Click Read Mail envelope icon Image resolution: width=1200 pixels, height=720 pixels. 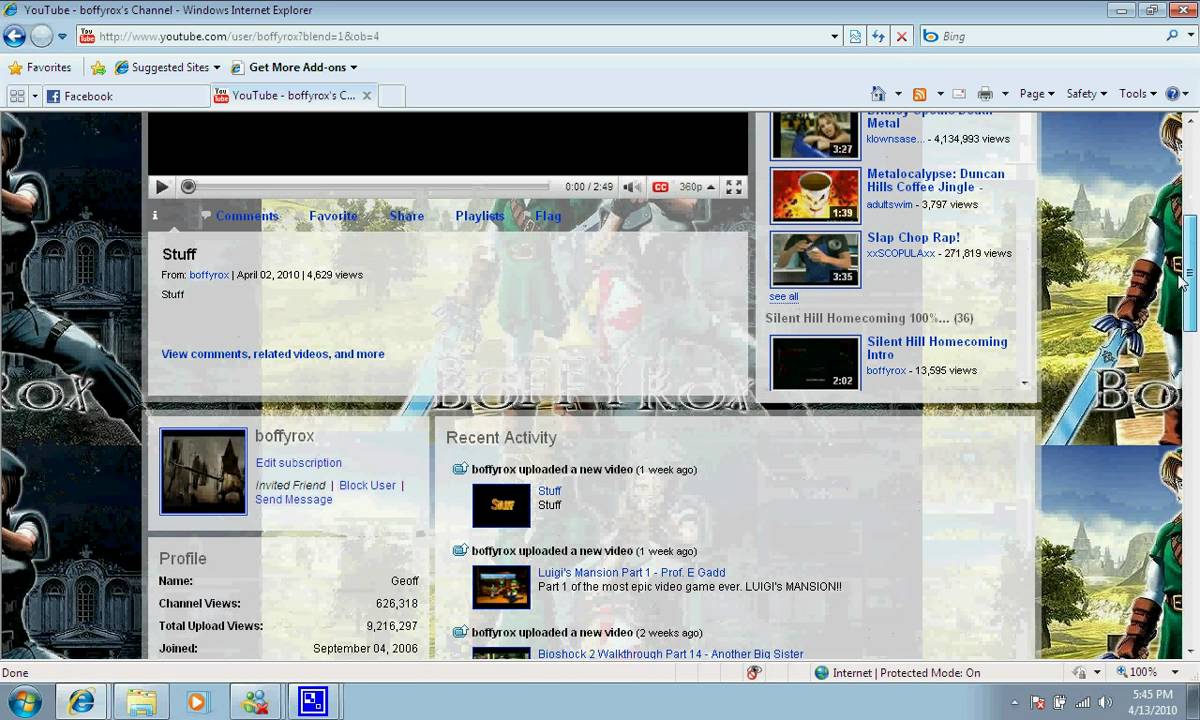tap(959, 94)
